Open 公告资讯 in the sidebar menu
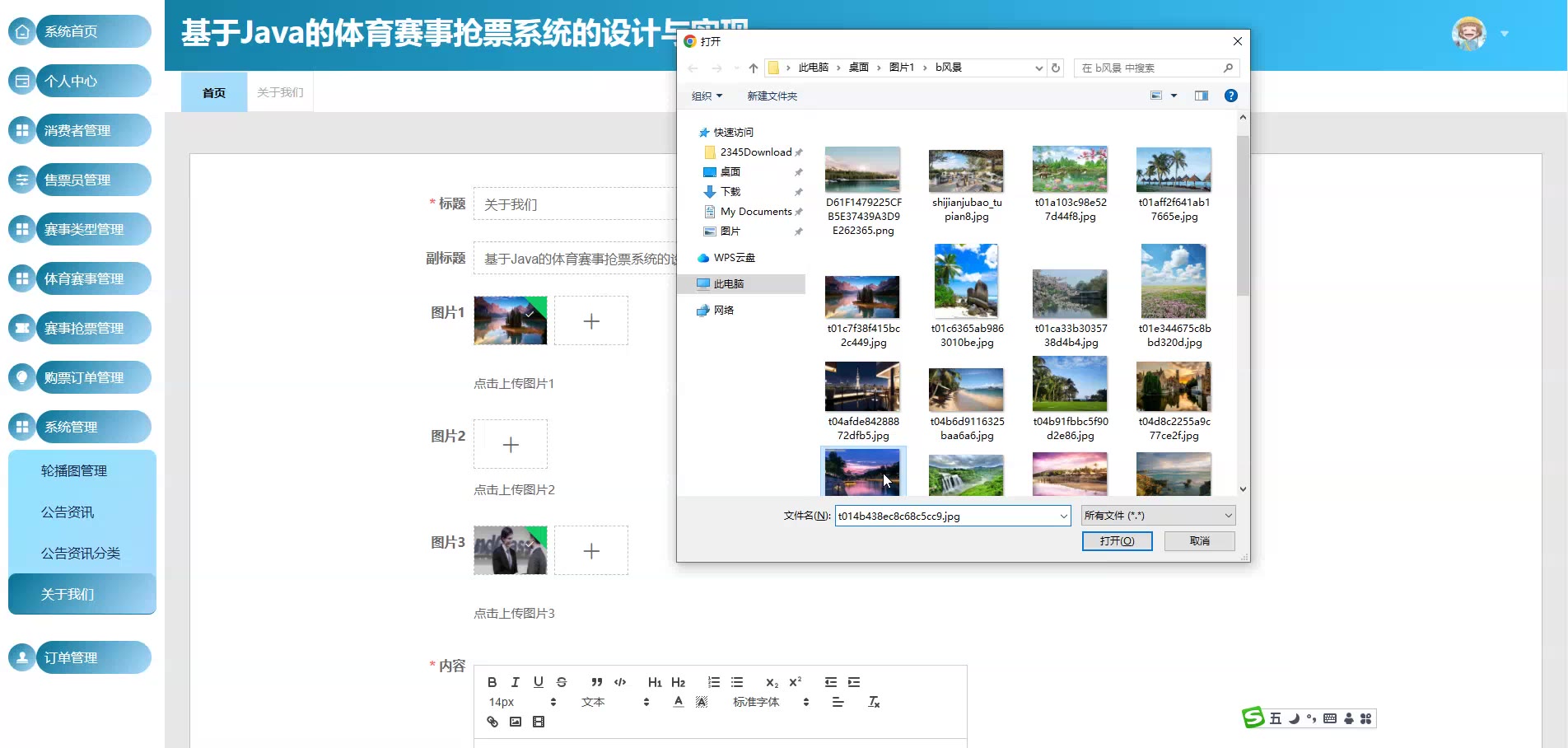 point(68,512)
